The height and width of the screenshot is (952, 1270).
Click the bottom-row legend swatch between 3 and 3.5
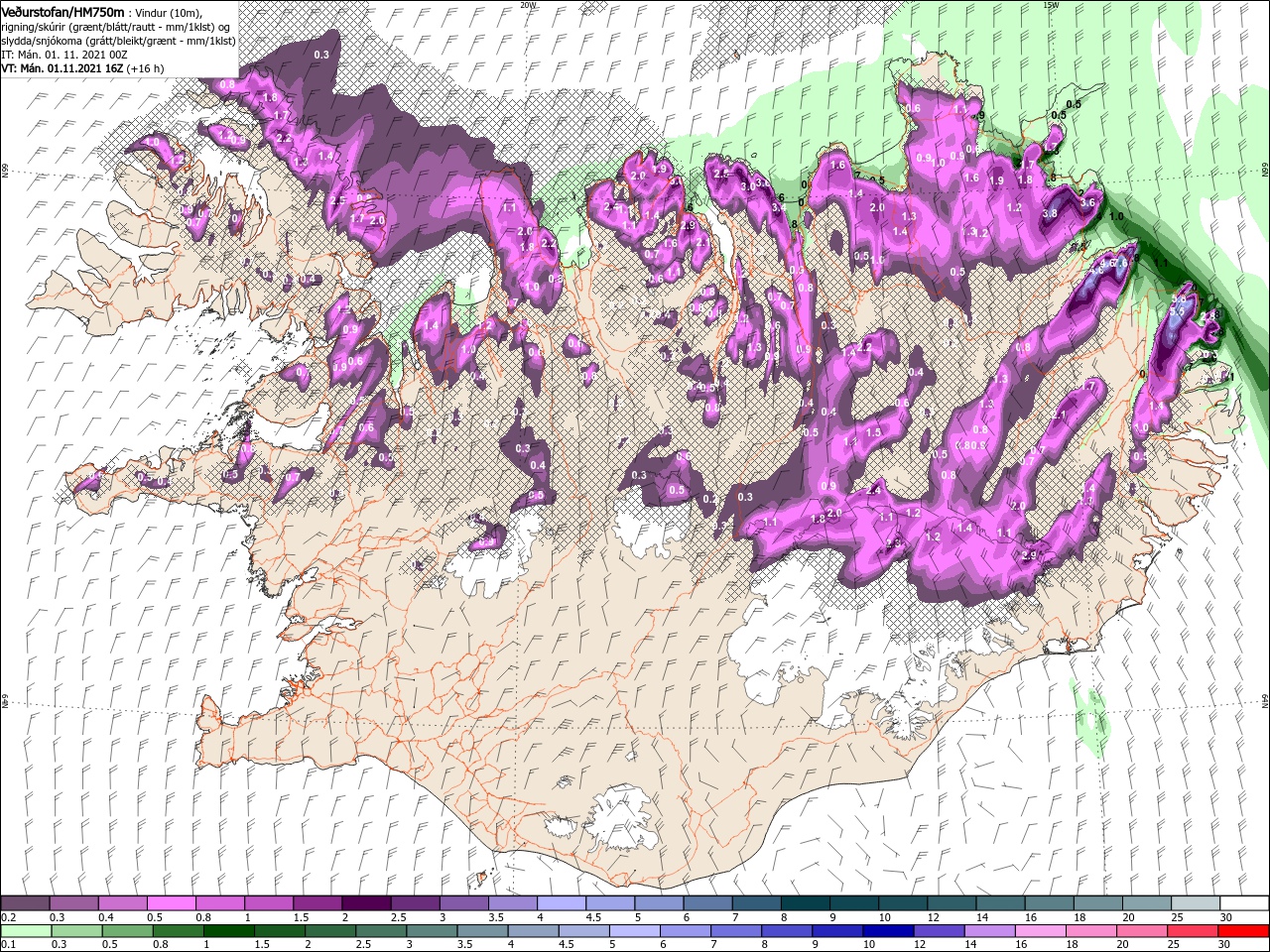(x=432, y=931)
